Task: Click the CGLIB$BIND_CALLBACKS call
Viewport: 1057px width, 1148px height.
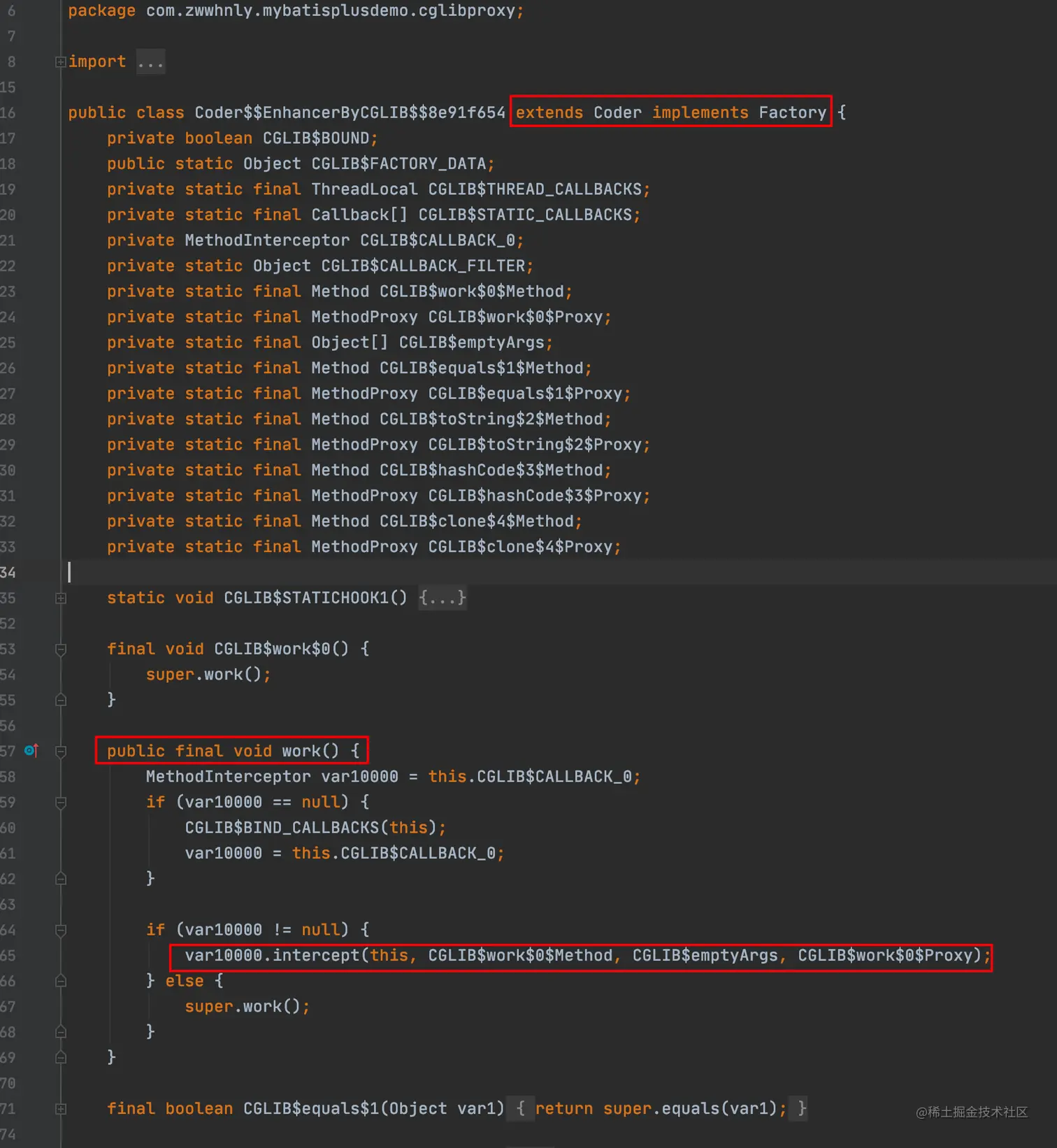Action: tap(282, 828)
